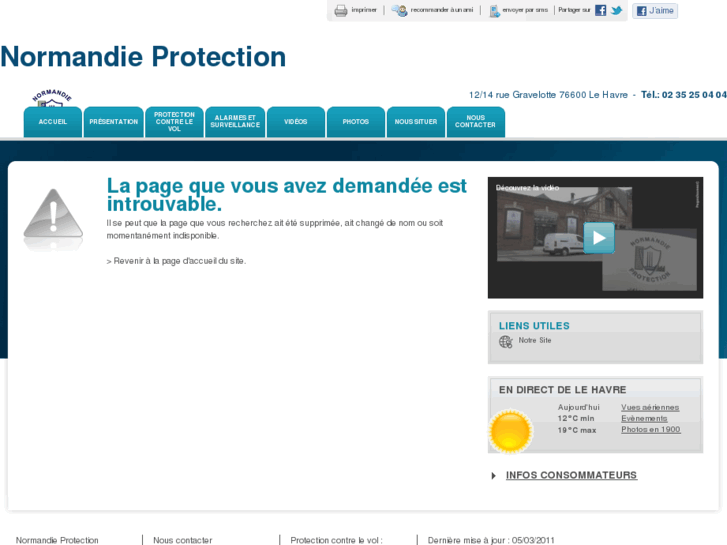Click the 12/14 rue Gravelotte address text

point(548,95)
